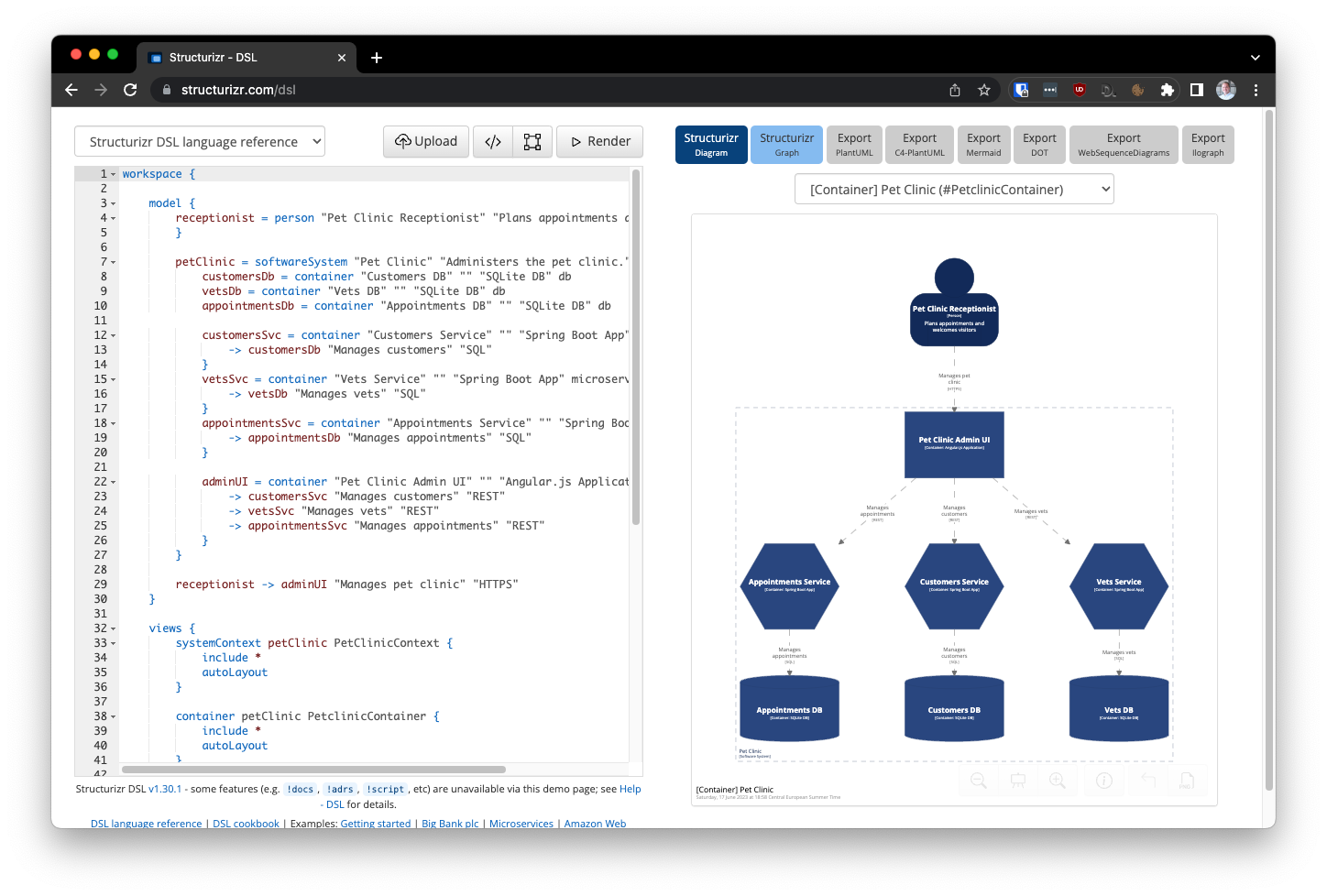Click the Bitwarden shield extension icon
Viewport: 1327px width, 896px height.
(1021, 90)
